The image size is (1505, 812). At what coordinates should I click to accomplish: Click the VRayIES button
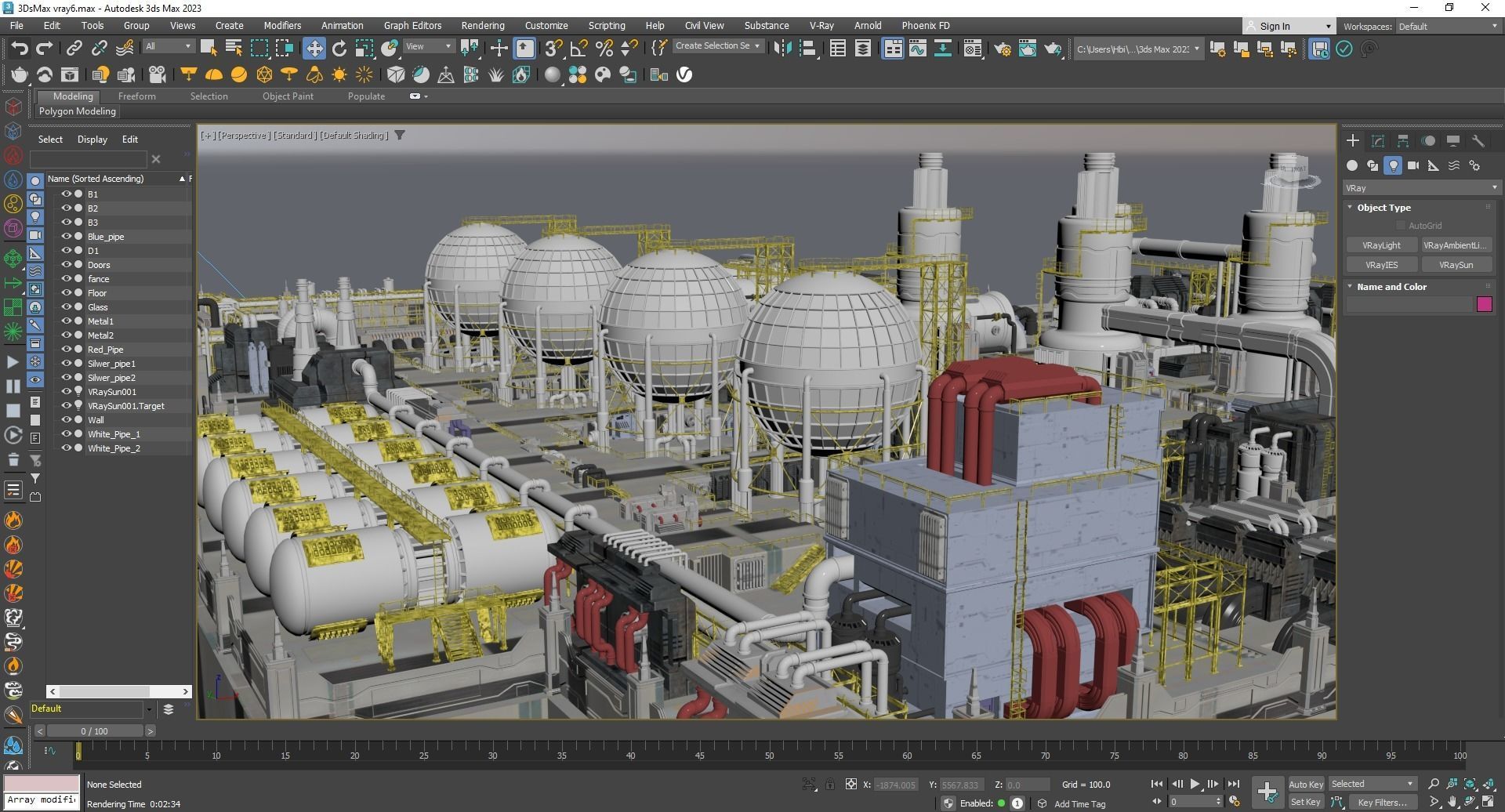pos(1381,265)
